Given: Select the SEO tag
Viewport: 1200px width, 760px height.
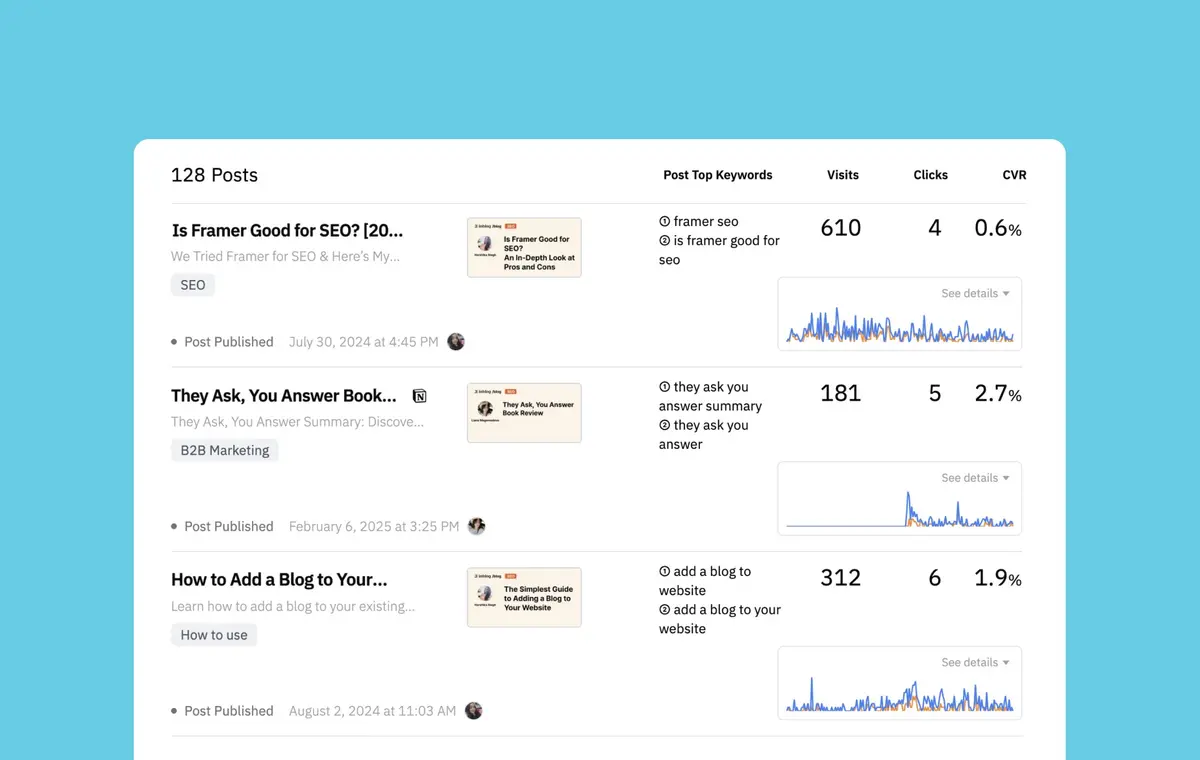Looking at the screenshot, I should click(193, 285).
